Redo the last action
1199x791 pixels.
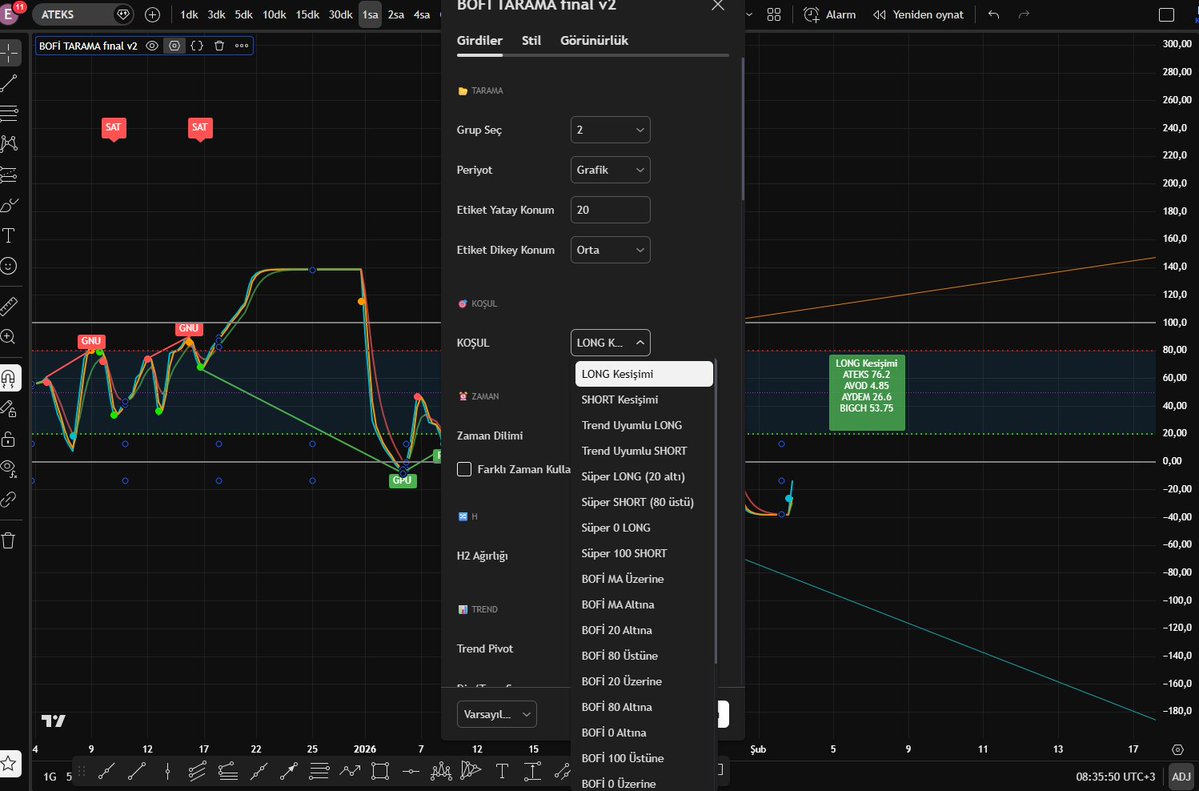1024,15
